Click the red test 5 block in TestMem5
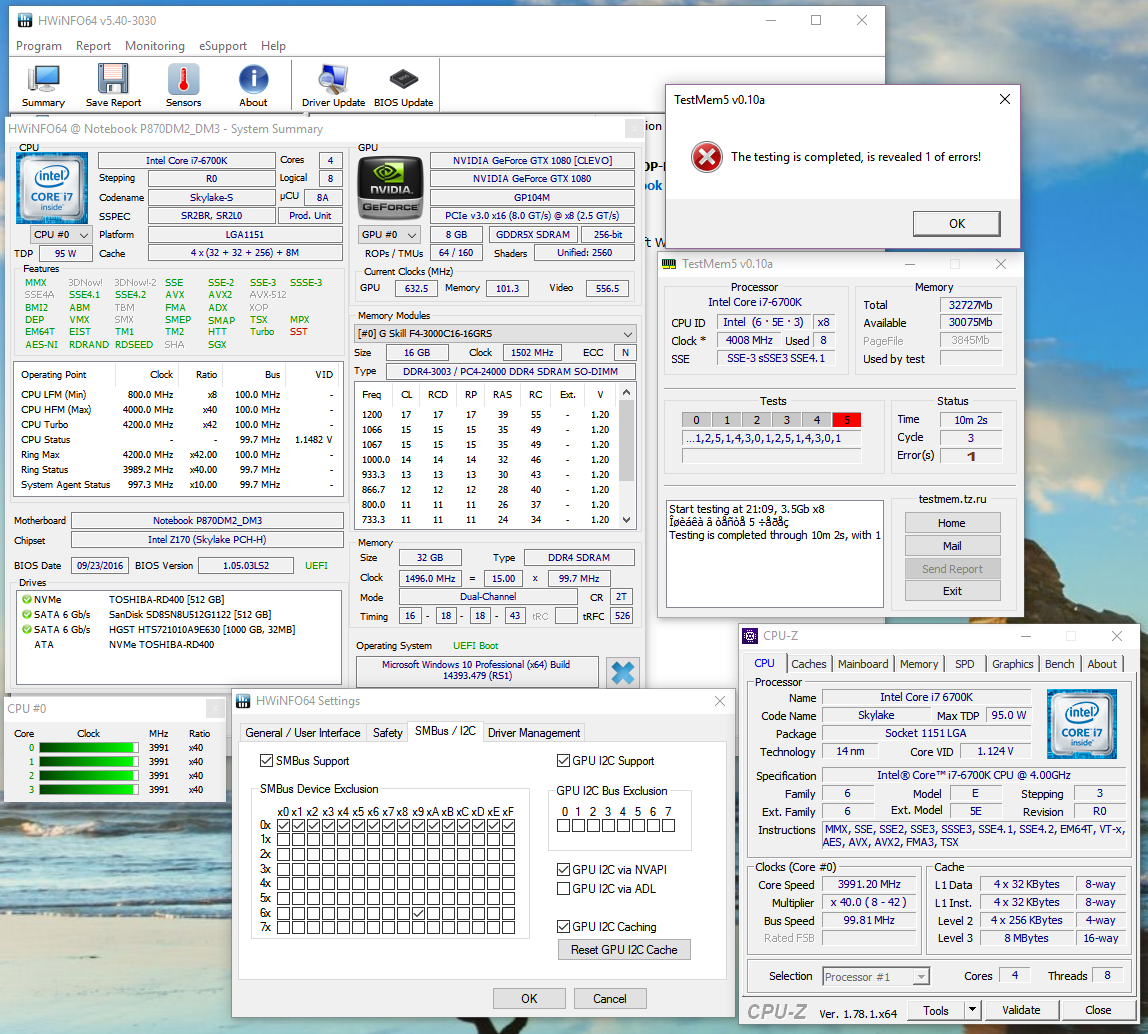The image size is (1148, 1034). 846,420
